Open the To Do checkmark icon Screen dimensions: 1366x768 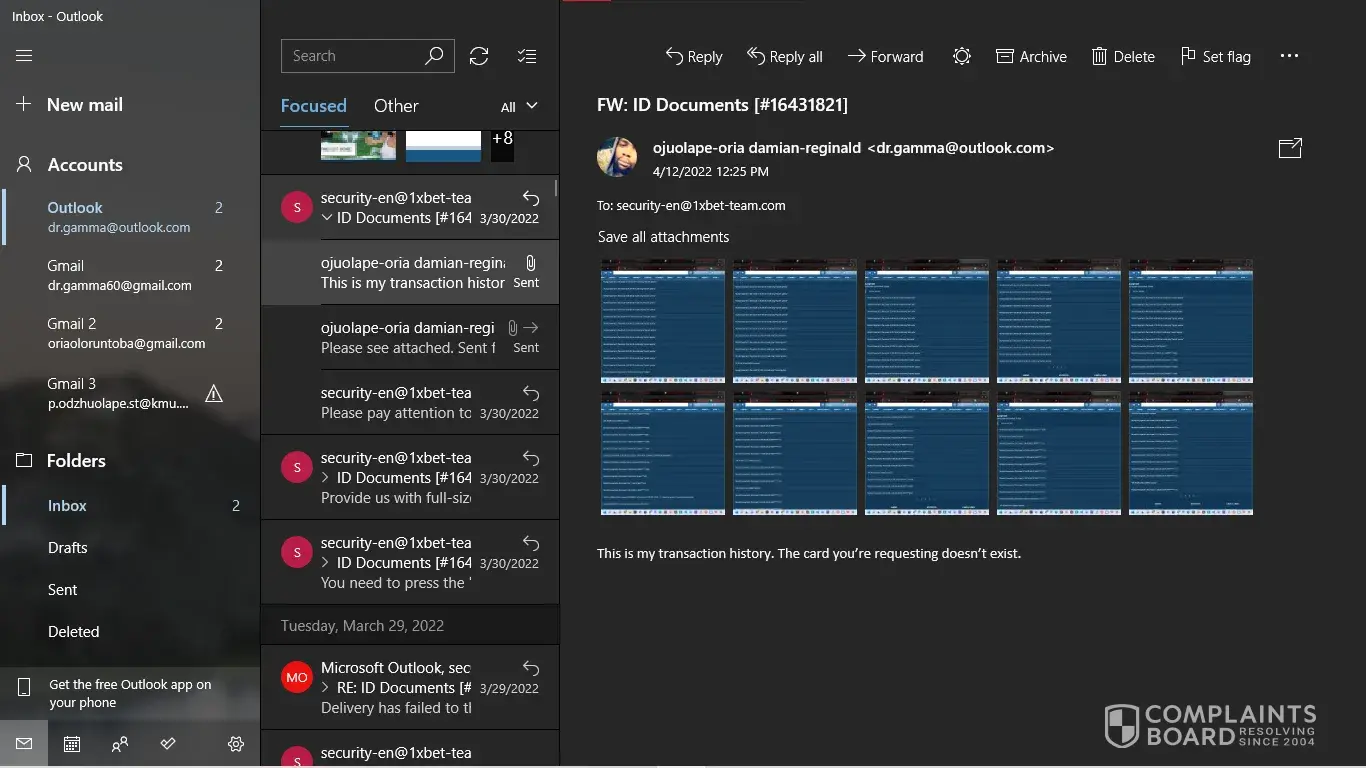(168, 744)
